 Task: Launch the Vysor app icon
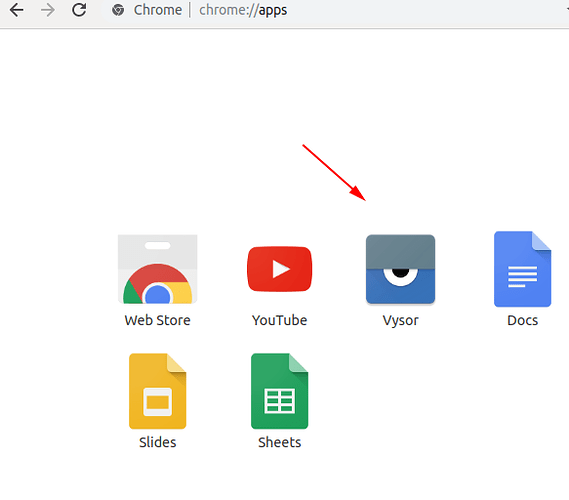pyautogui.click(x=400, y=269)
